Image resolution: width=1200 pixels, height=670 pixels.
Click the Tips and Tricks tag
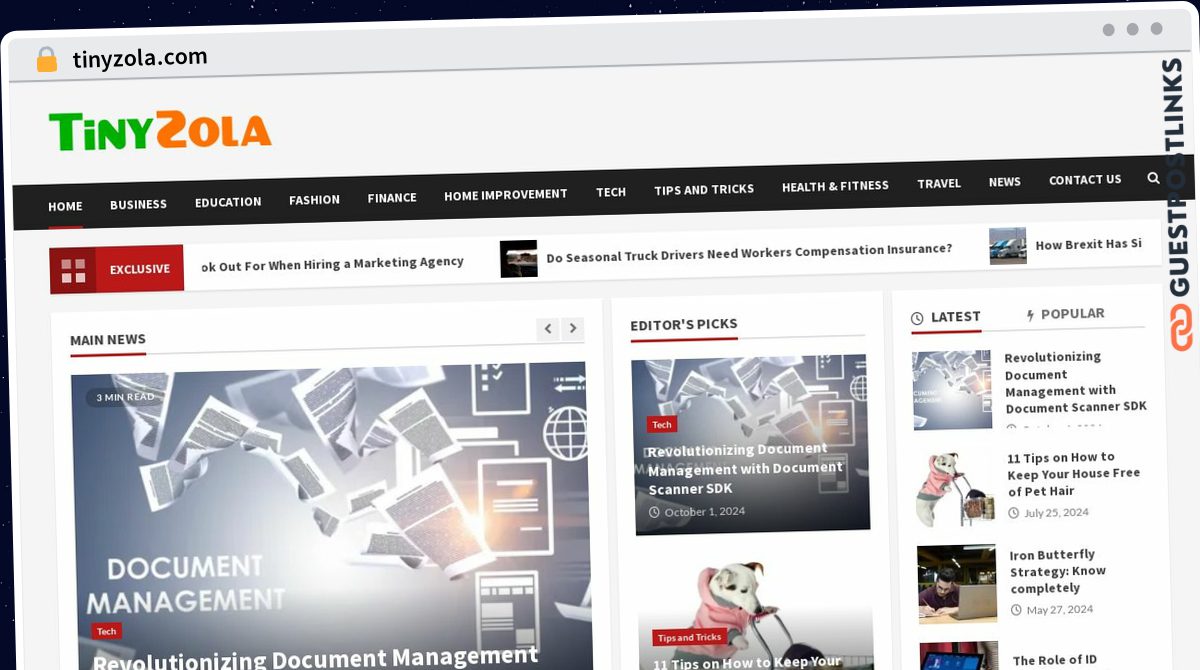pyautogui.click(x=689, y=637)
